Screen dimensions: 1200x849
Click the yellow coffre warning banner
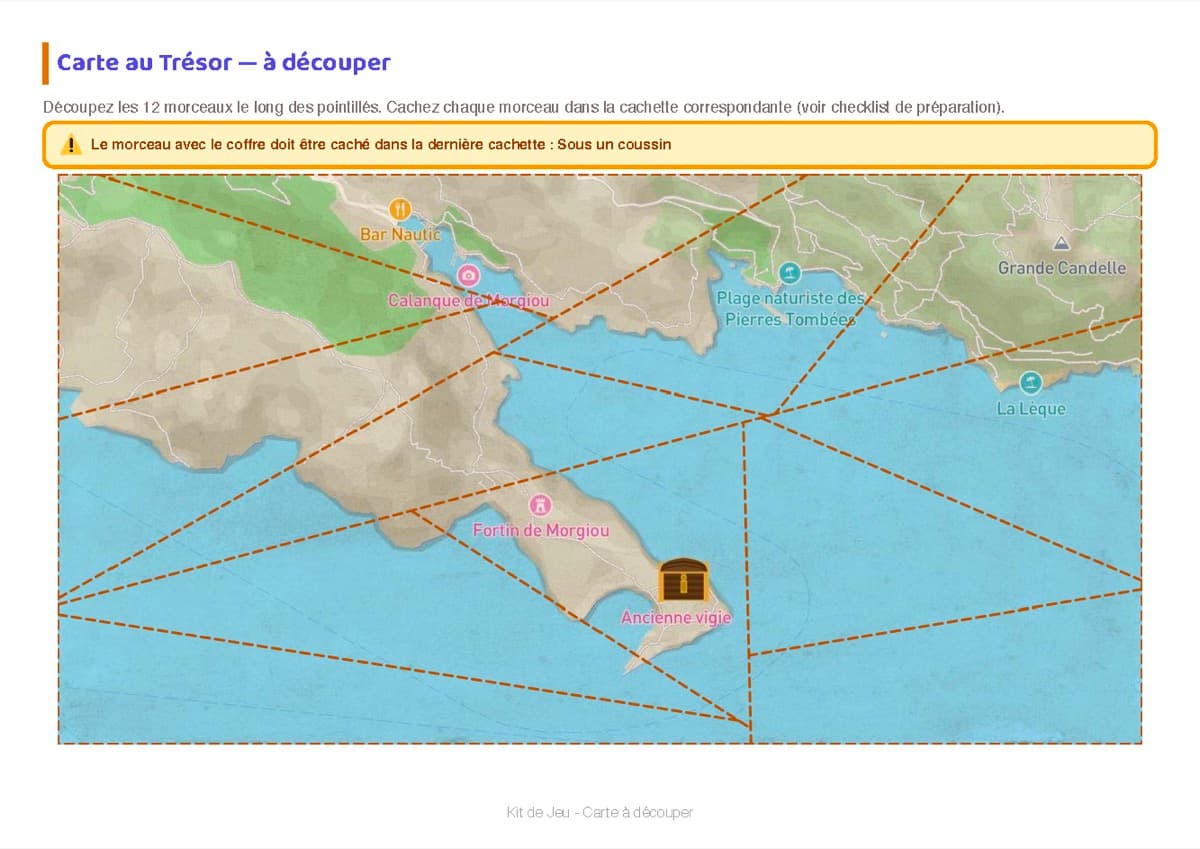point(600,145)
